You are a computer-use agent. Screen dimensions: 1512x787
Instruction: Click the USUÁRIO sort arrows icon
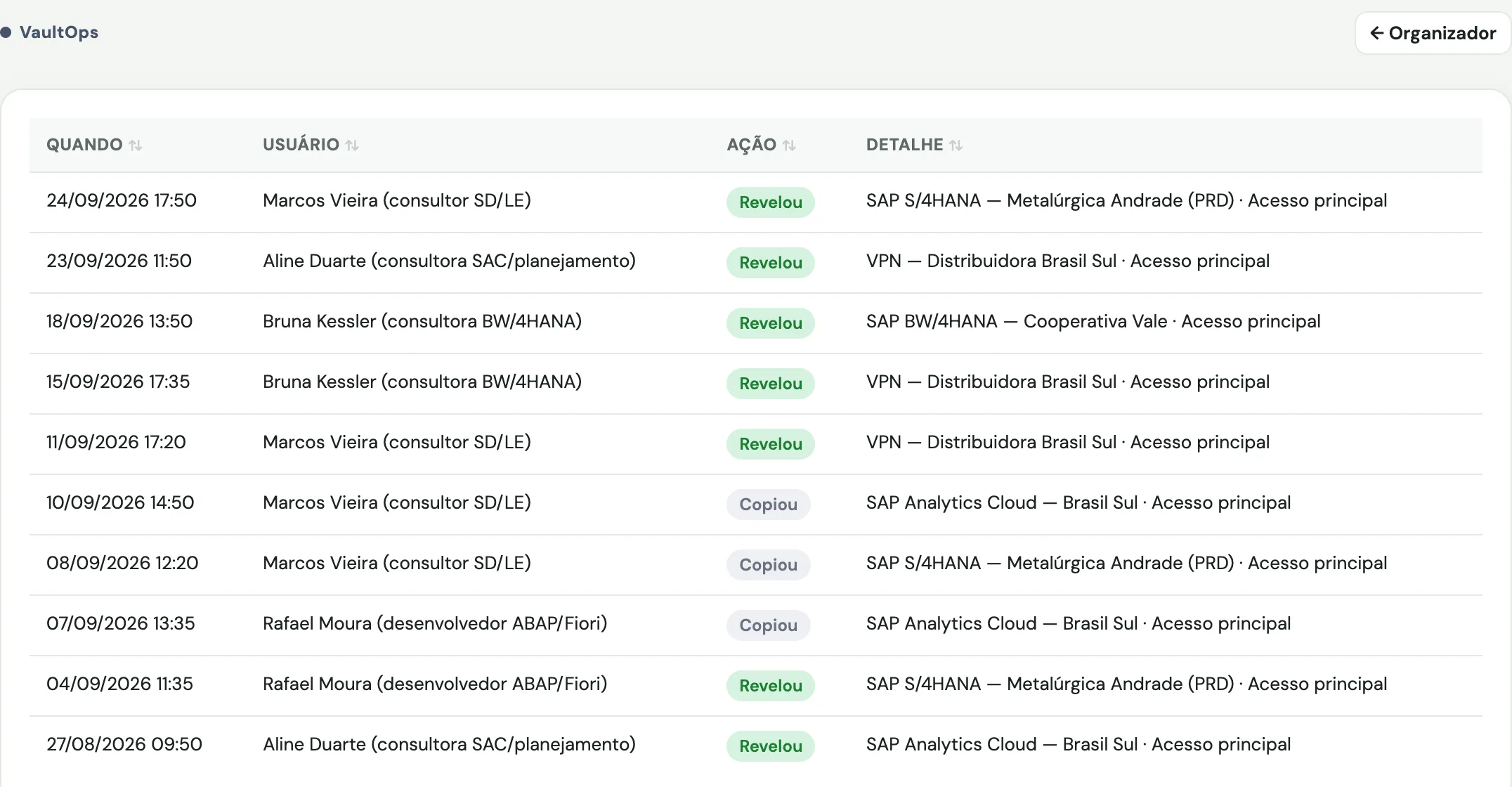(x=352, y=145)
